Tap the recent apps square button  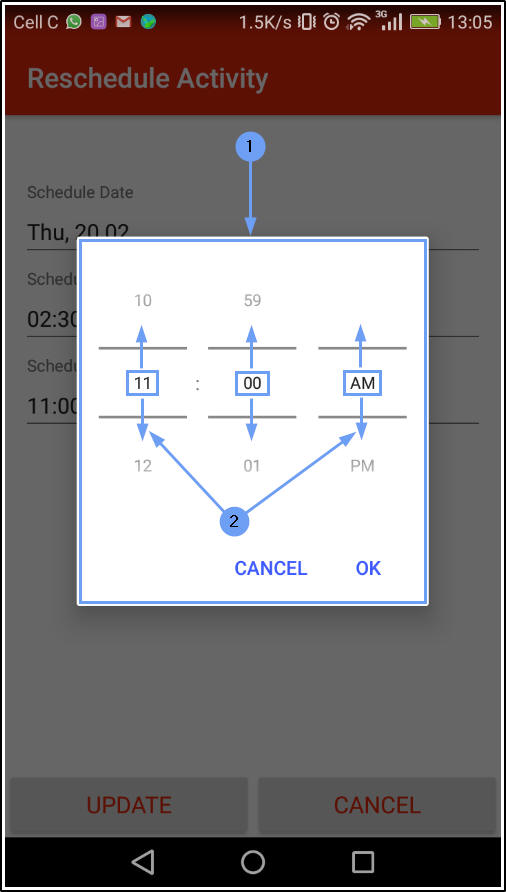[x=363, y=862]
